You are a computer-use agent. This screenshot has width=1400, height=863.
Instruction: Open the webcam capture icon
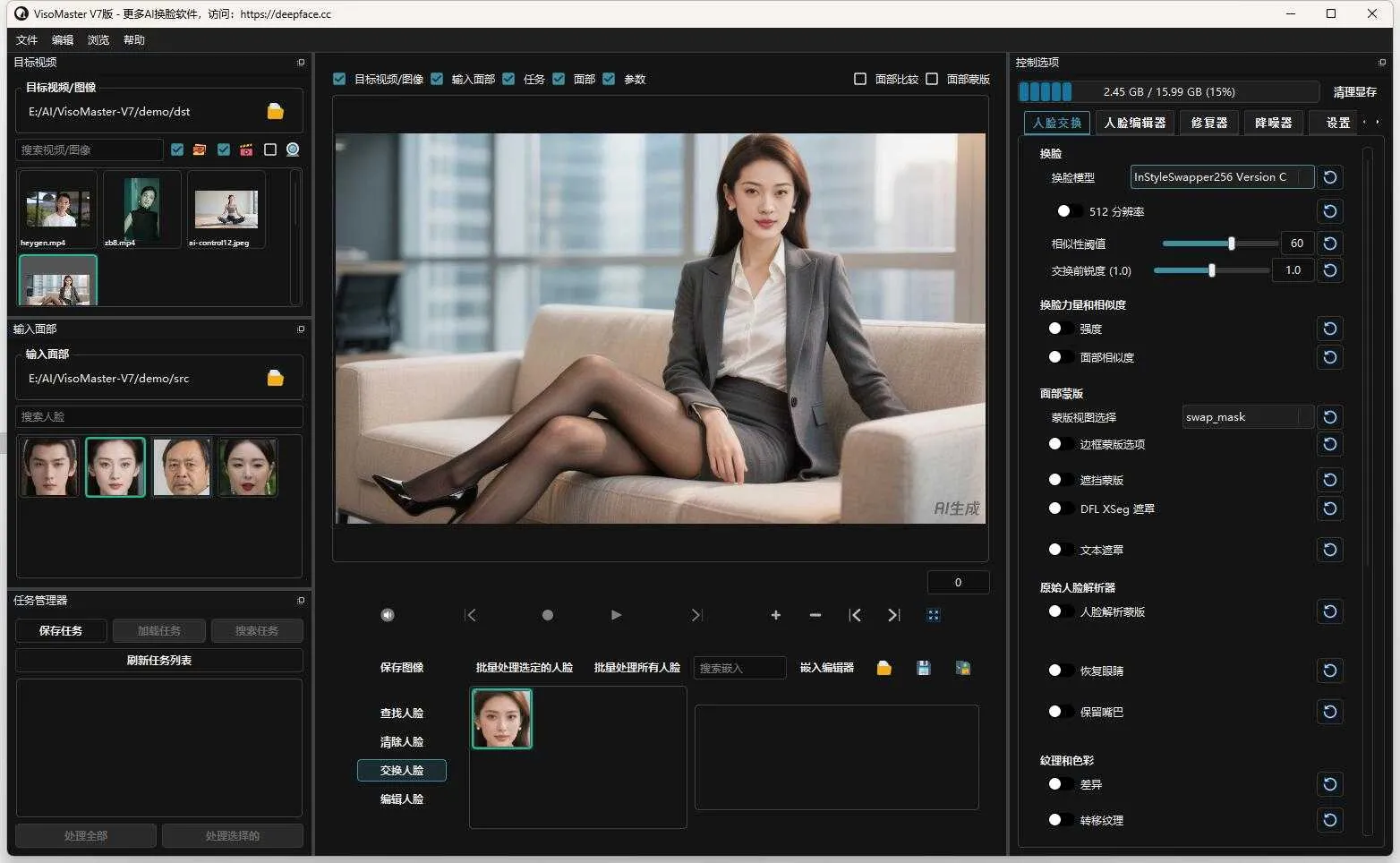[x=292, y=150]
